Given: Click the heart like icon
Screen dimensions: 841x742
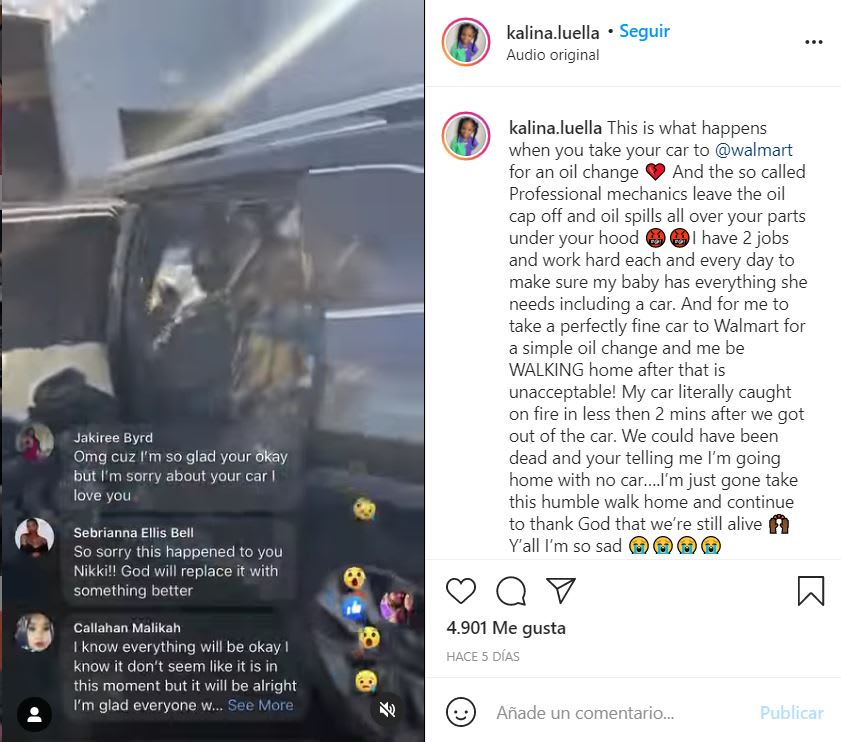Looking at the screenshot, I should click(461, 591).
